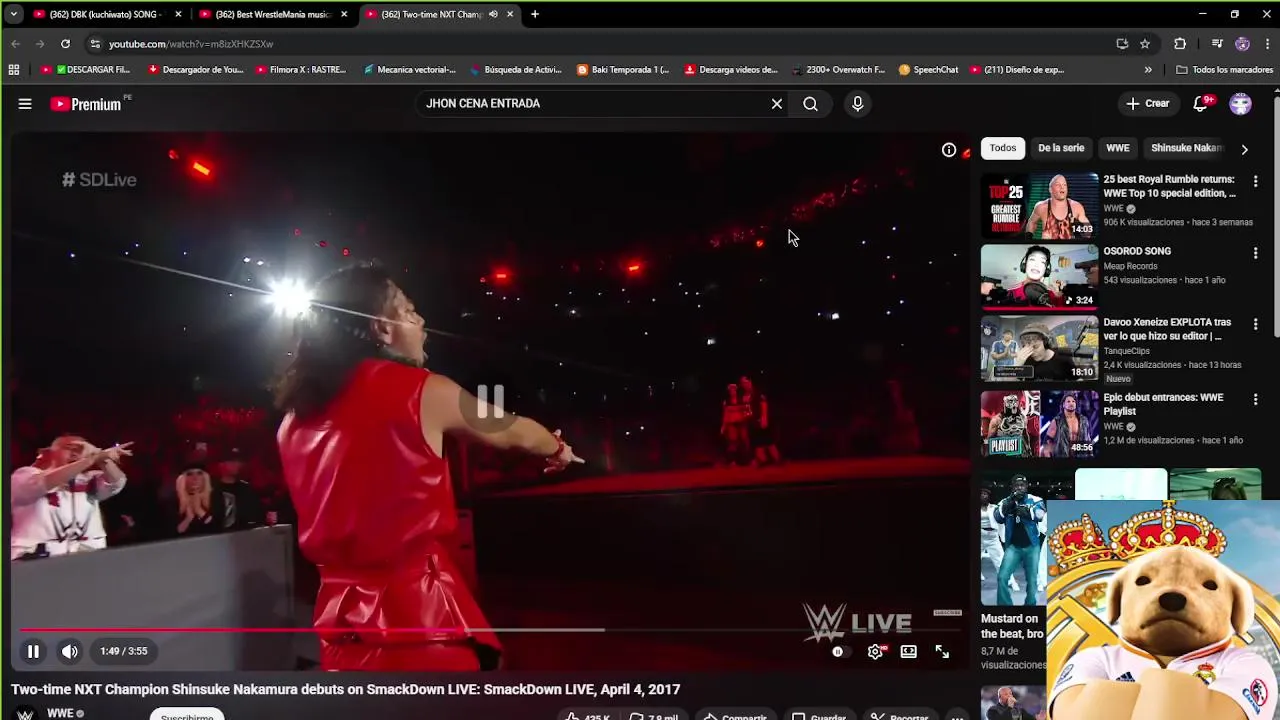Close the Two-time NXT Champion tab
The width and height of the screenshot is (1280, 720).
510,15
